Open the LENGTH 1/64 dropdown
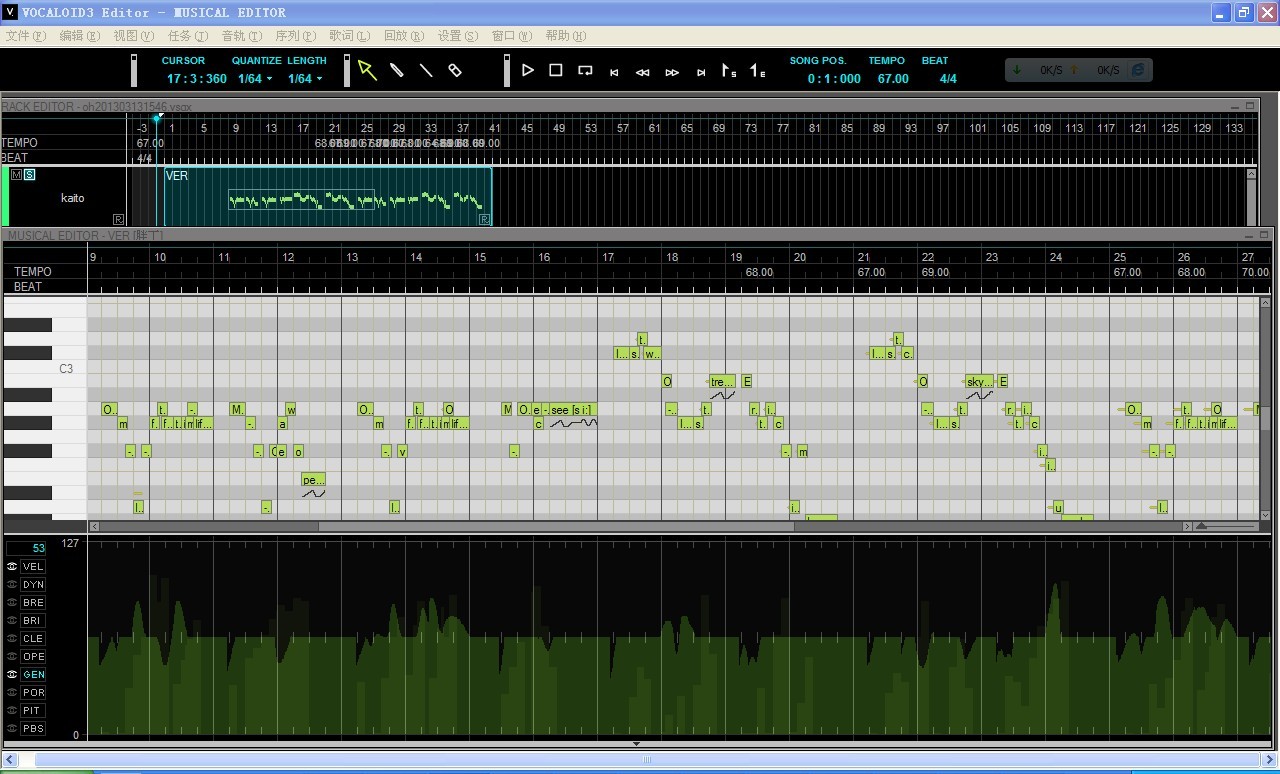 pyautogui.click(x=305, y=79)
